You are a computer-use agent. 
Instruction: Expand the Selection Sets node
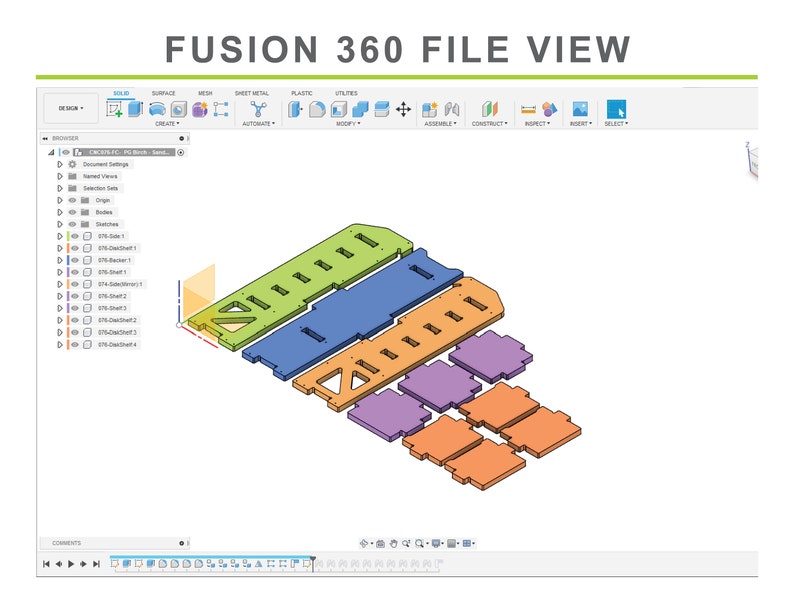[x=60, y=188]
